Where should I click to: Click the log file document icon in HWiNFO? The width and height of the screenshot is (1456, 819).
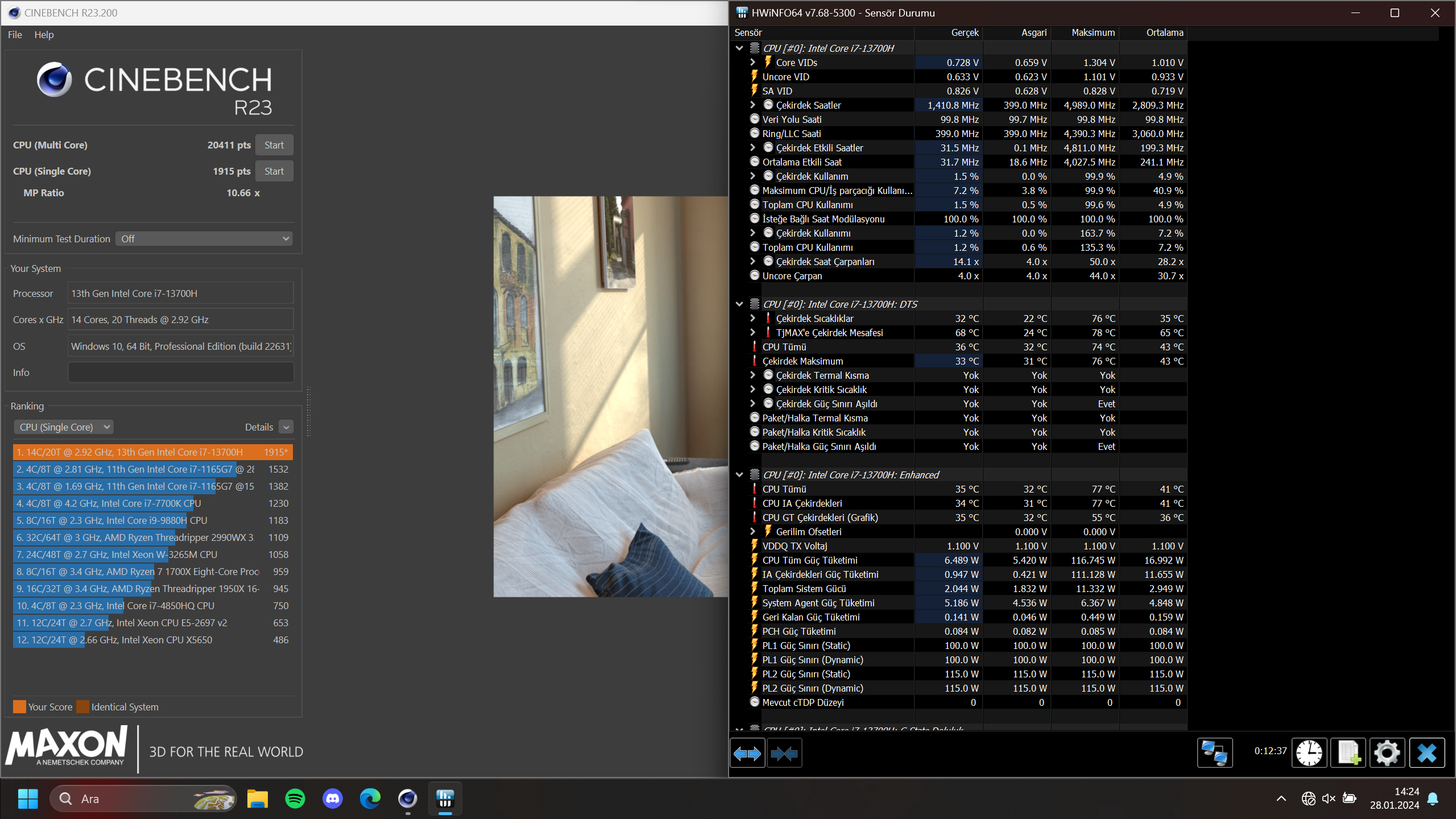click(1349, 753)
